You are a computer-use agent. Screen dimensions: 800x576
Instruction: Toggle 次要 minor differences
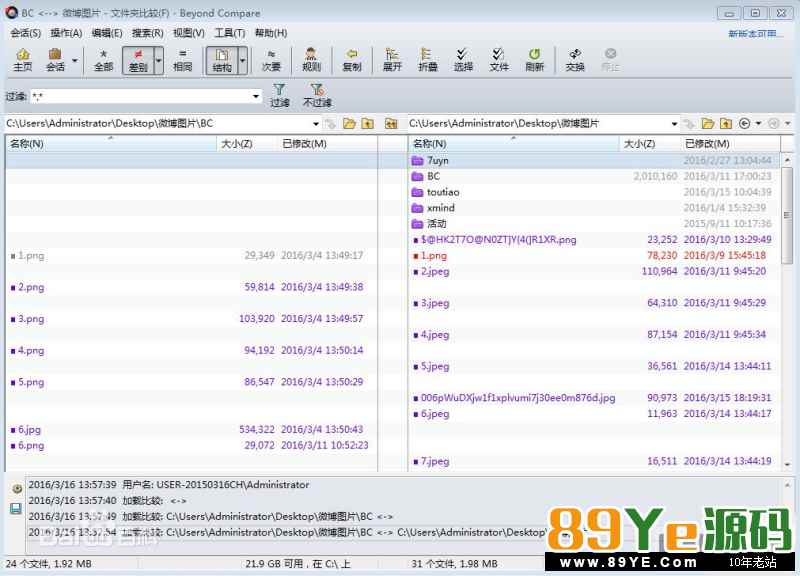point(271,60)
